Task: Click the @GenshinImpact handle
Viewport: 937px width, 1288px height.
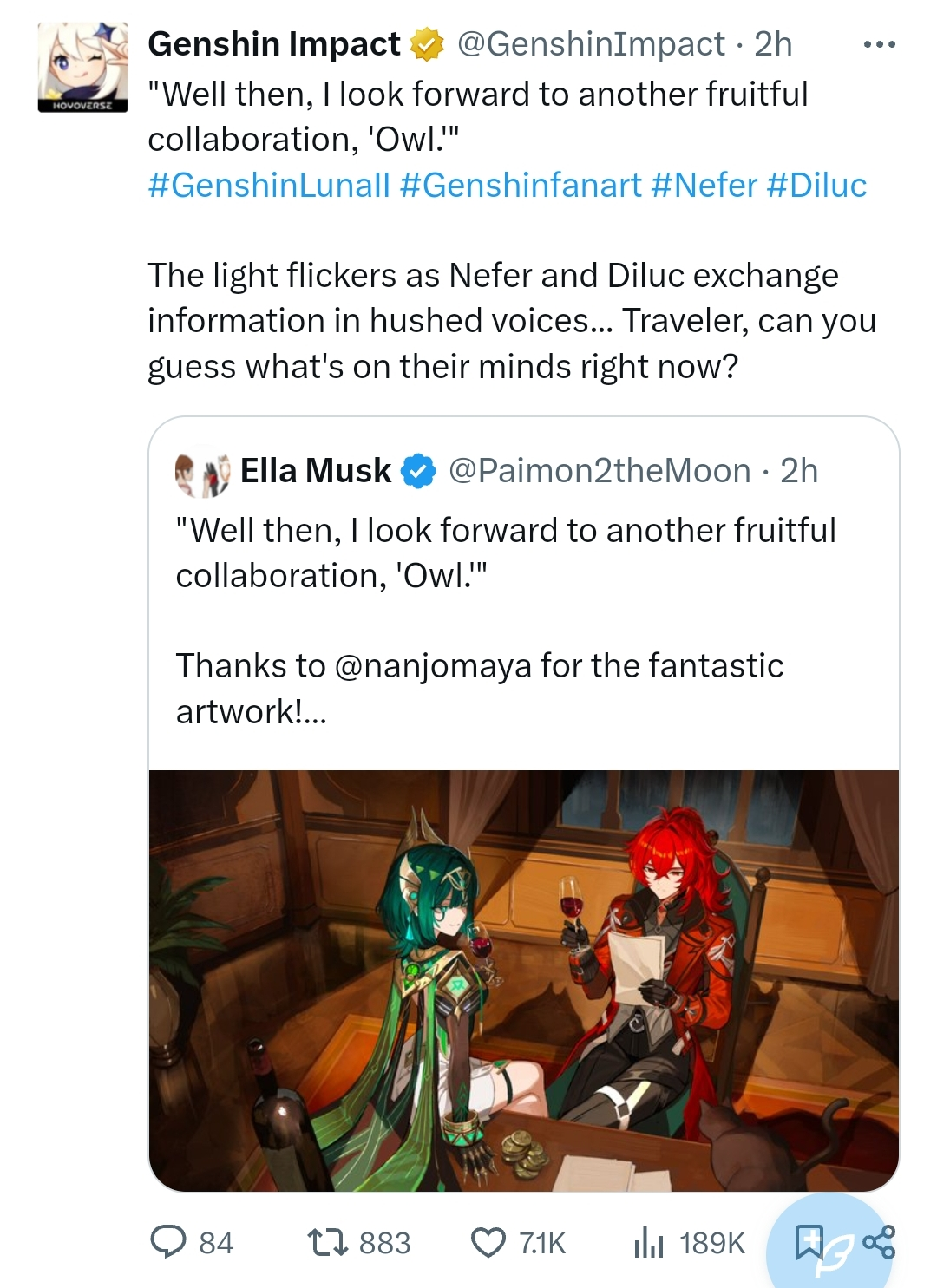Action: (590, 44)
